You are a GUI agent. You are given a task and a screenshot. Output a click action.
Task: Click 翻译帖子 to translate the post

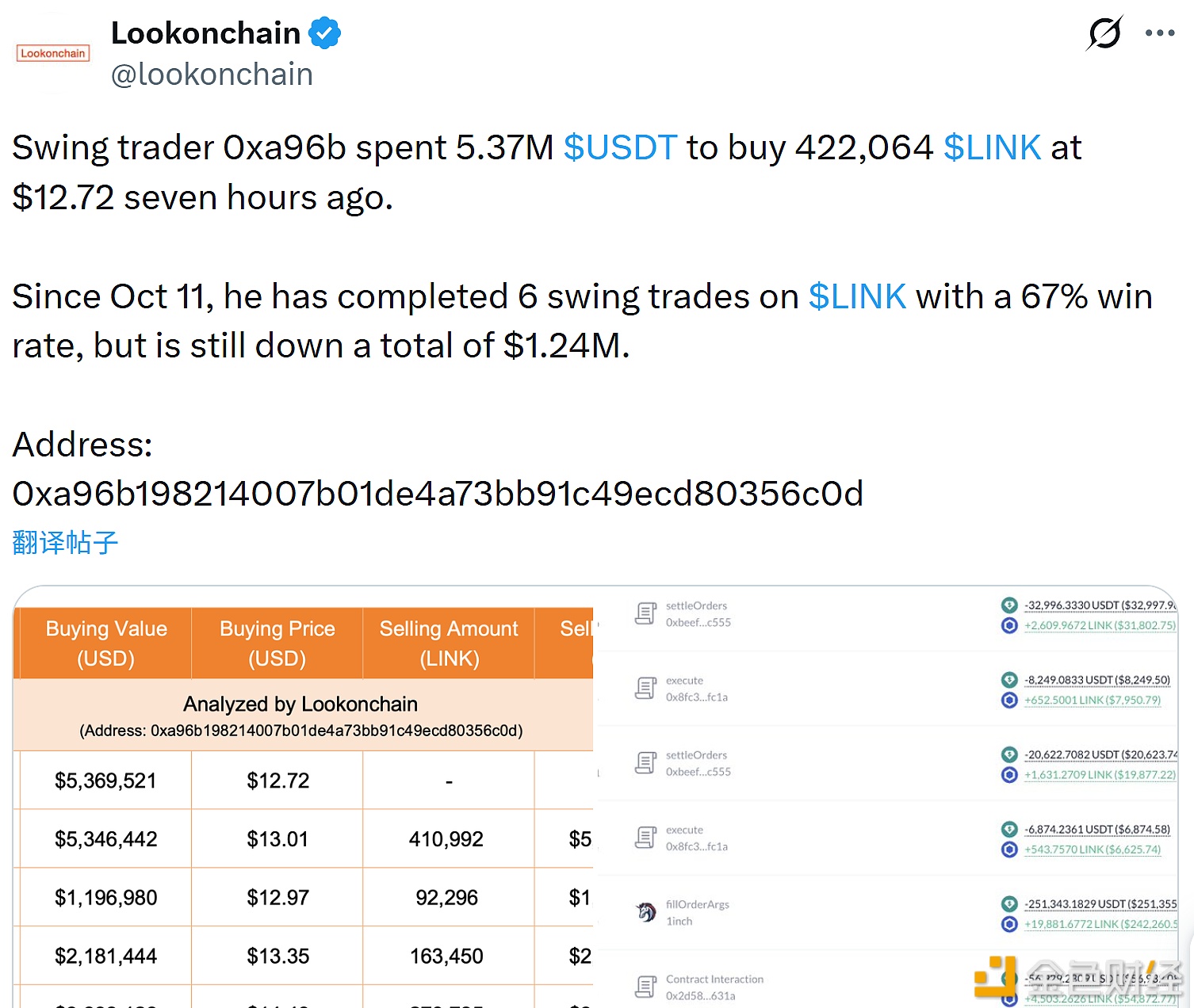pos(64,542)
